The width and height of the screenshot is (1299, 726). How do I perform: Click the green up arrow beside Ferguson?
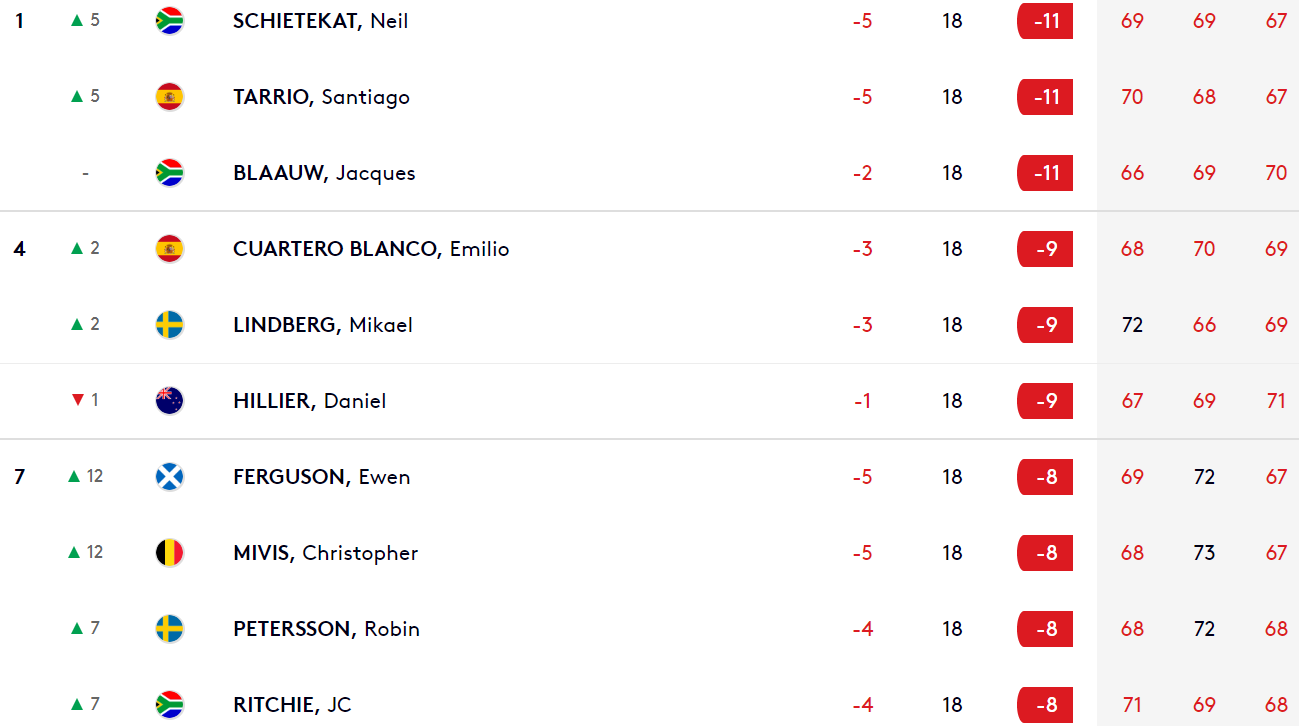pos(74,477)
